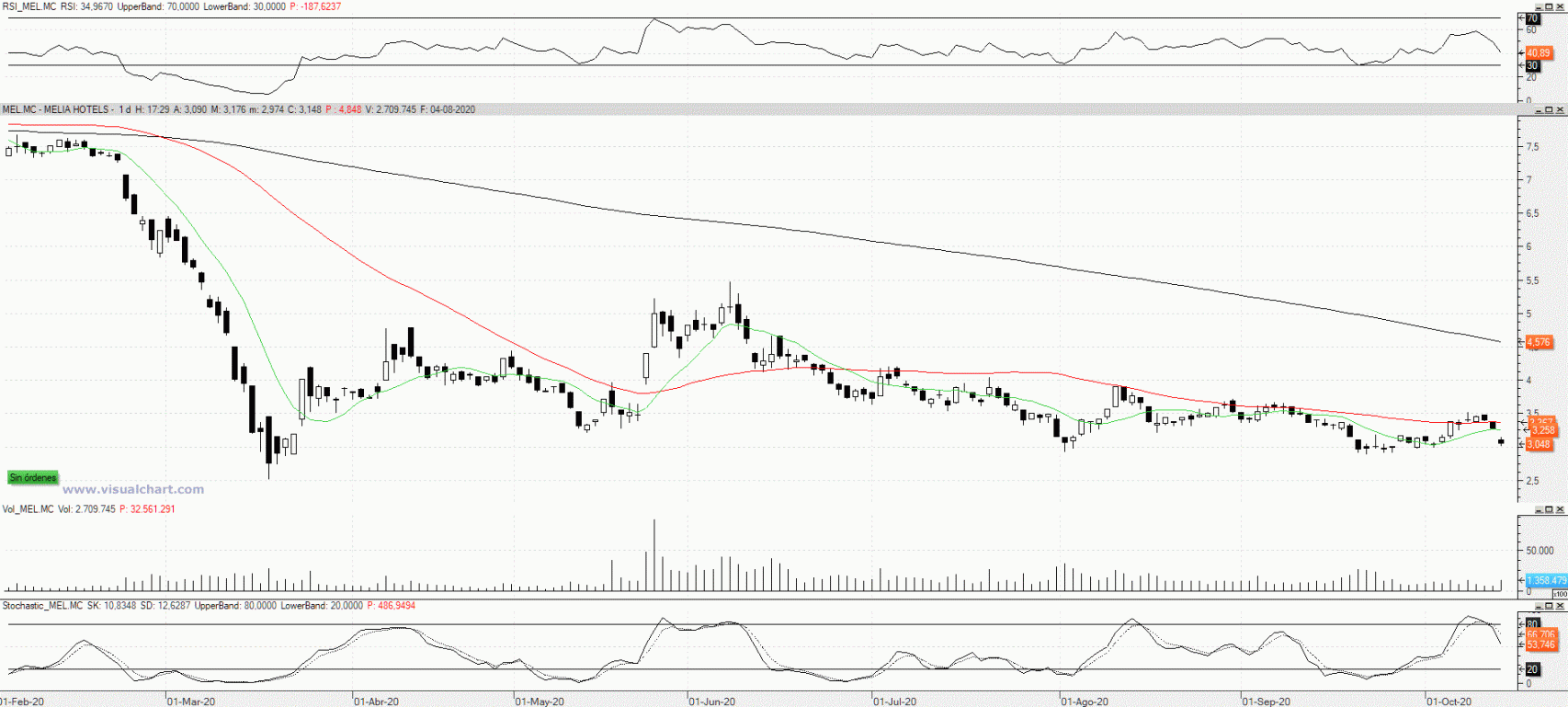Select the RSI lower band 30 marker

[x=1532, y=65]
